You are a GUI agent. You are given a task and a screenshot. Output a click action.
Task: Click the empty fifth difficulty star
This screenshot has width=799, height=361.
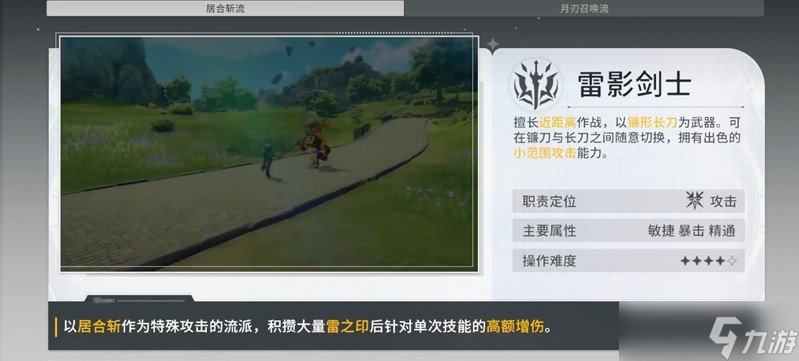tap(732, 261)
